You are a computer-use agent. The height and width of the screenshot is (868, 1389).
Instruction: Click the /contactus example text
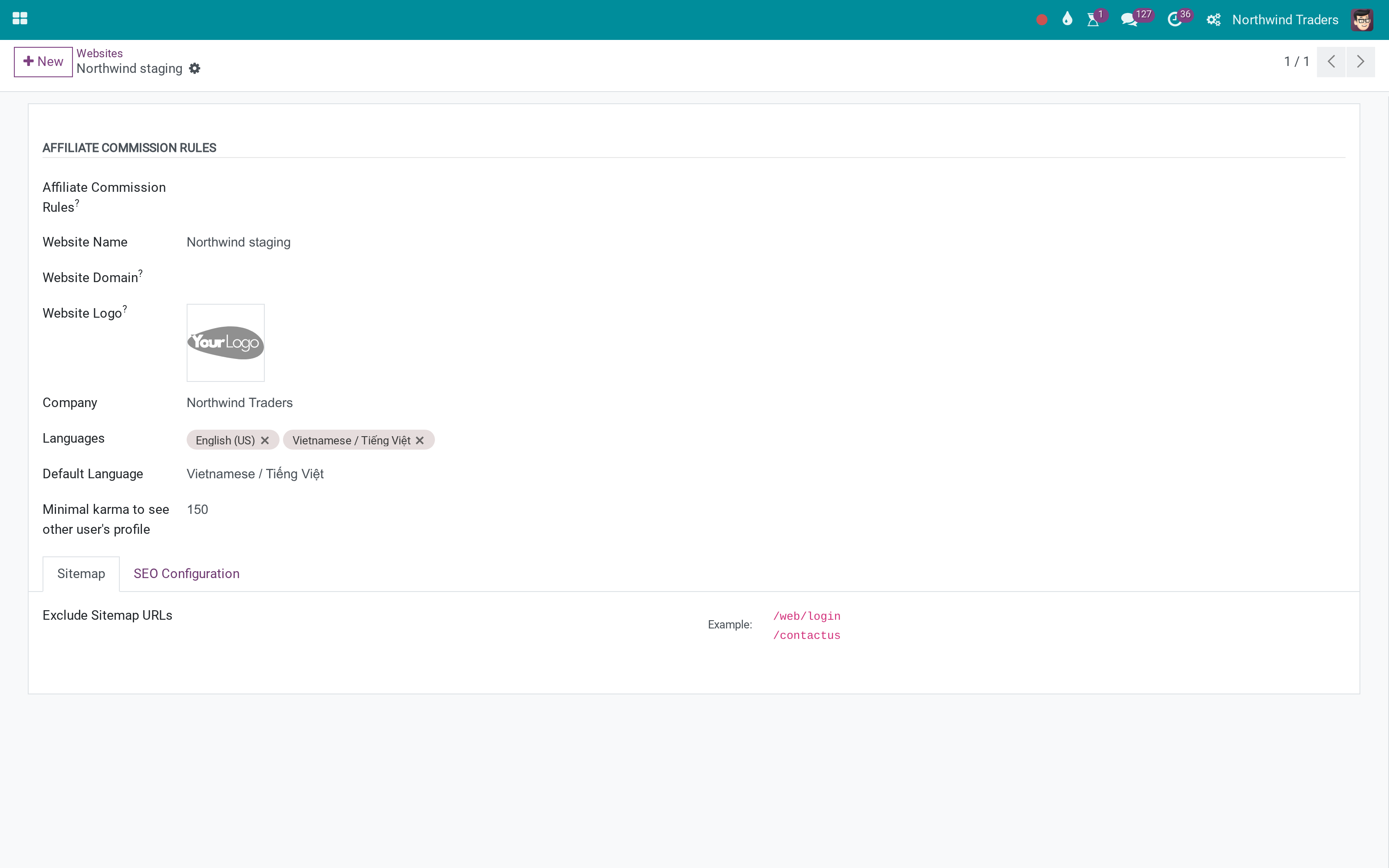(806, 635)
